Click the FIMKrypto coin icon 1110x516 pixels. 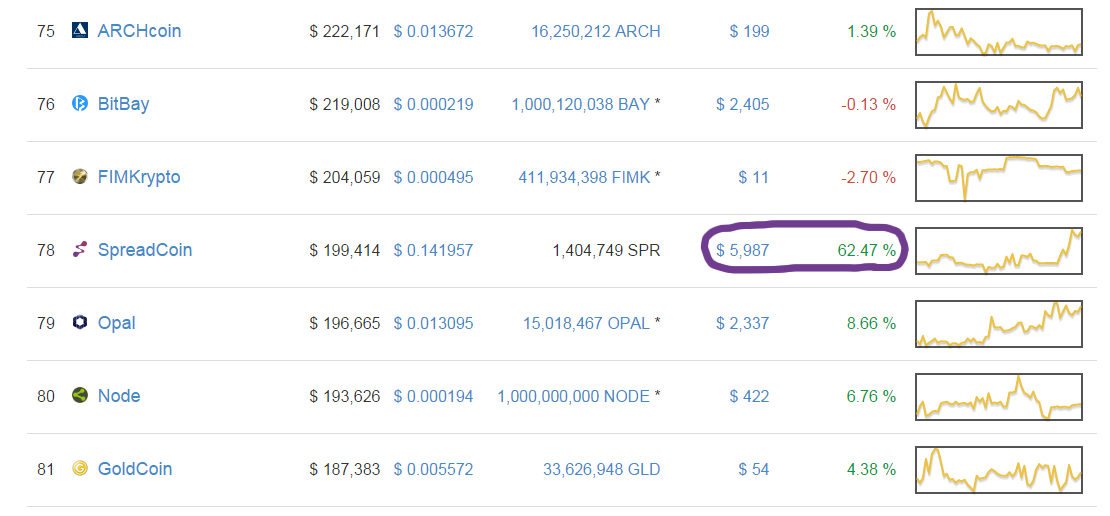tap(80, 177)
